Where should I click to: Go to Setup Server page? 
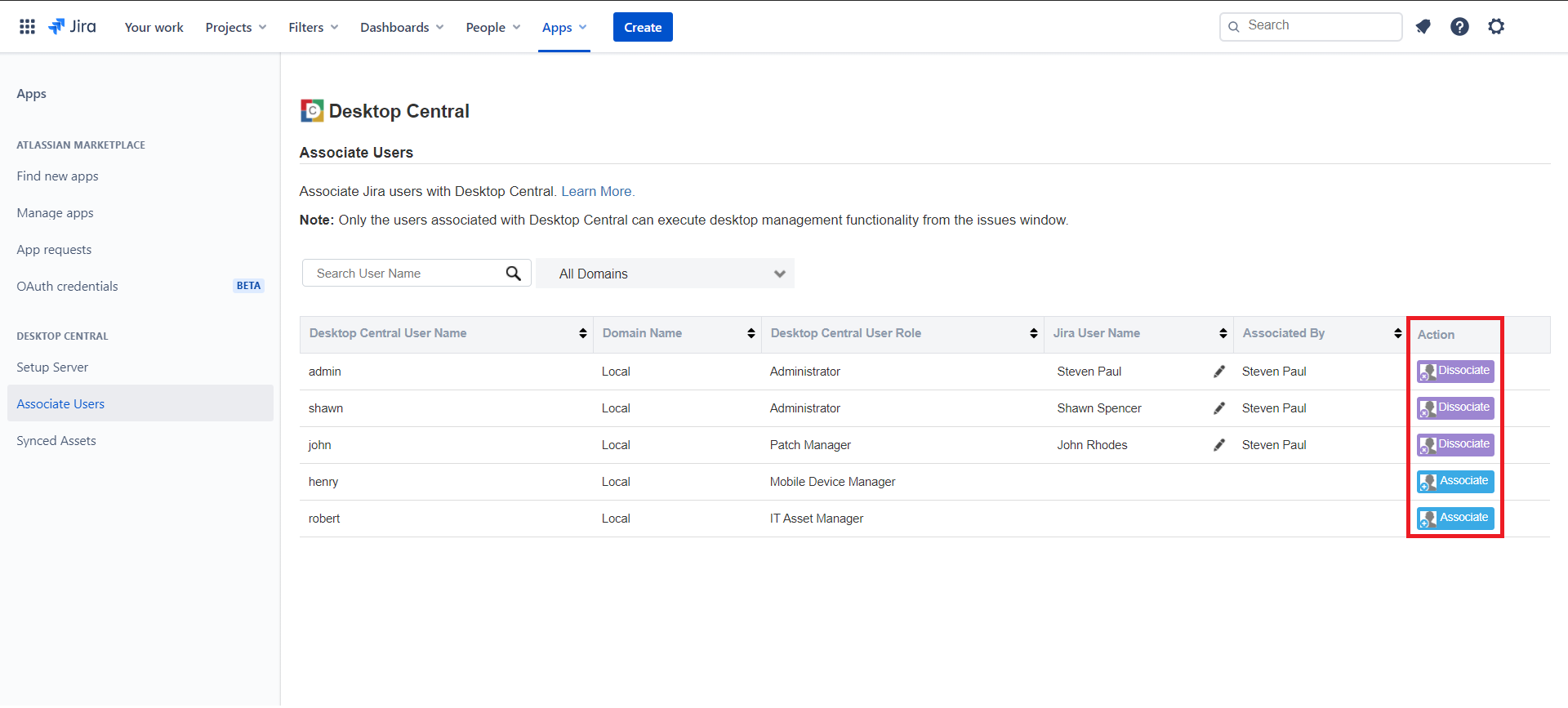point(52,367)
